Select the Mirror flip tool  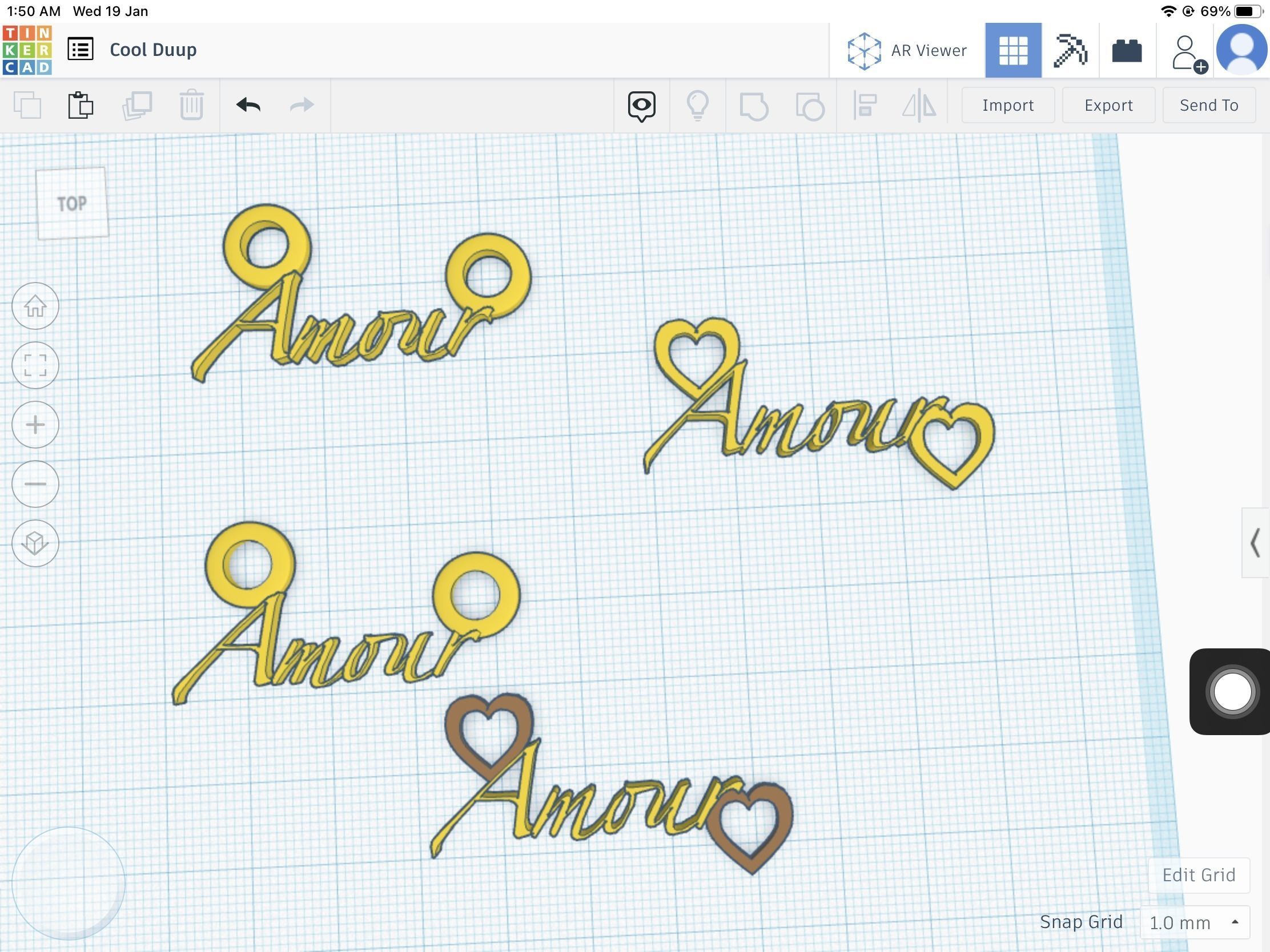pos(919,105)
